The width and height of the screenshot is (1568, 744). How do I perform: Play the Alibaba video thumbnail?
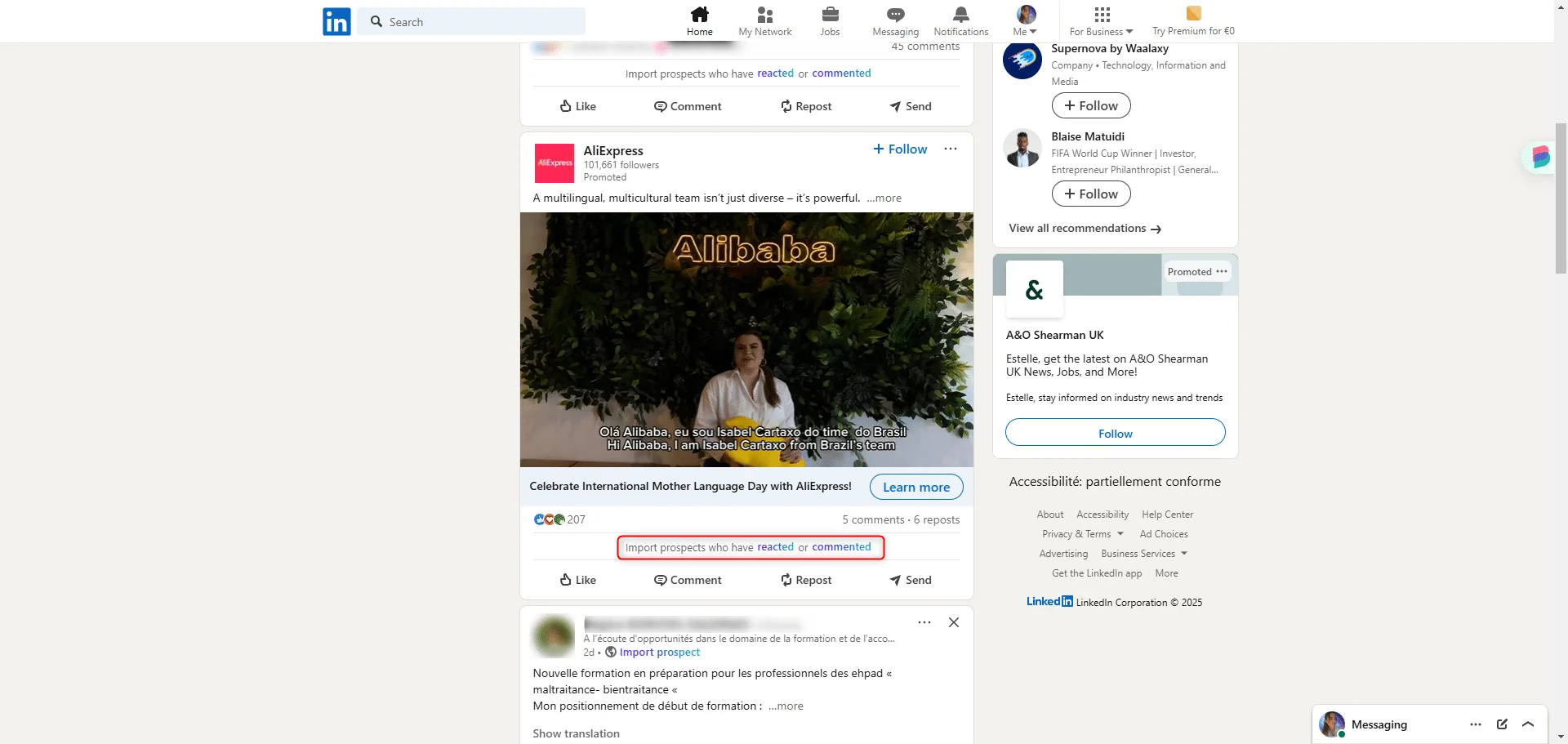[746, 340]
